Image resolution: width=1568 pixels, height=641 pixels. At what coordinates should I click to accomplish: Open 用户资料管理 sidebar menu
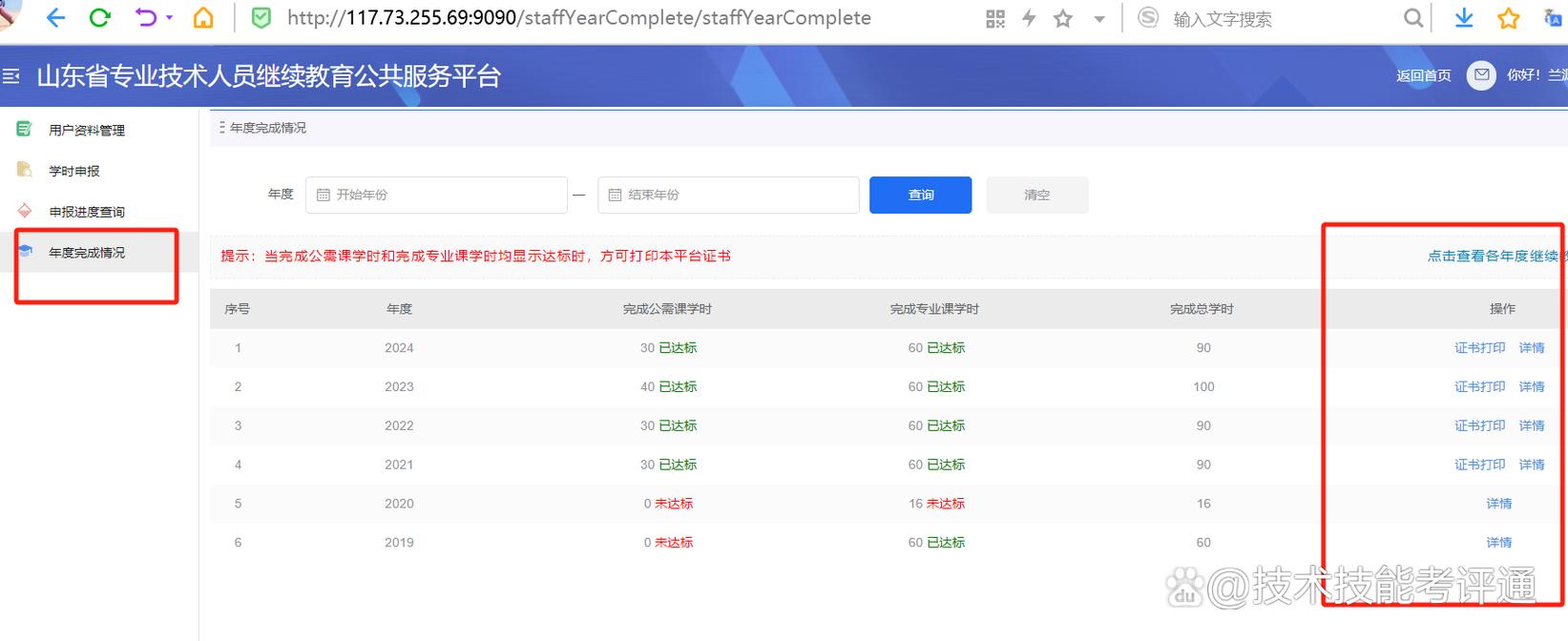(x=87, y=131)
